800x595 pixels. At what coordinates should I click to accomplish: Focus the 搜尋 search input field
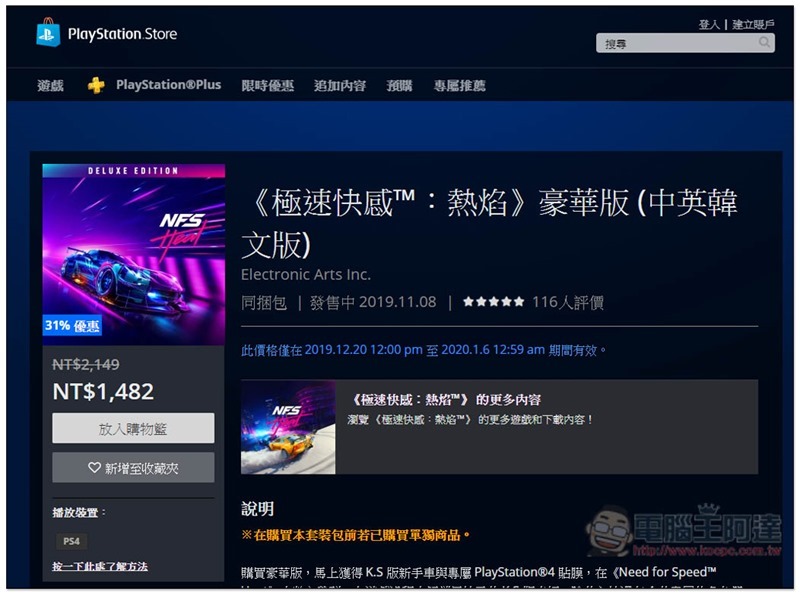pyautogui.click(x=685, y=43)
